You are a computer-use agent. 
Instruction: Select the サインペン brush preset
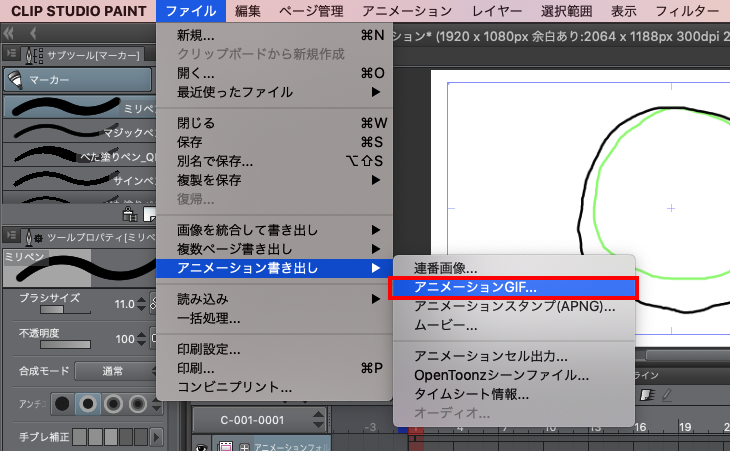79,179
